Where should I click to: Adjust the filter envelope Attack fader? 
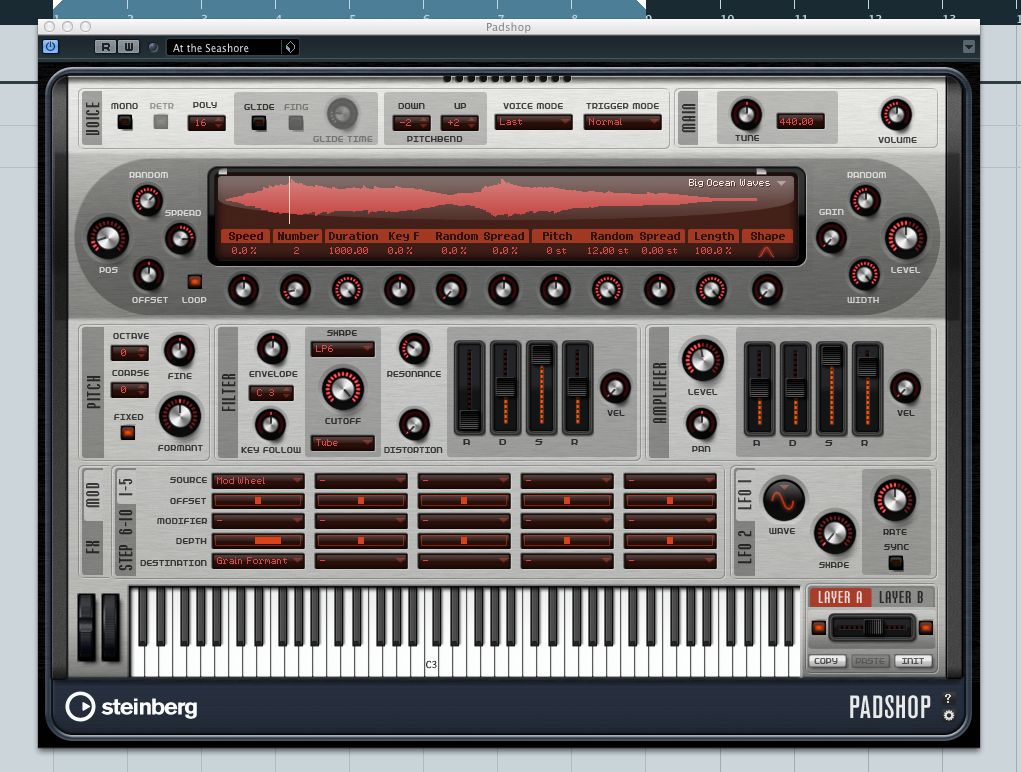[469, 387]
